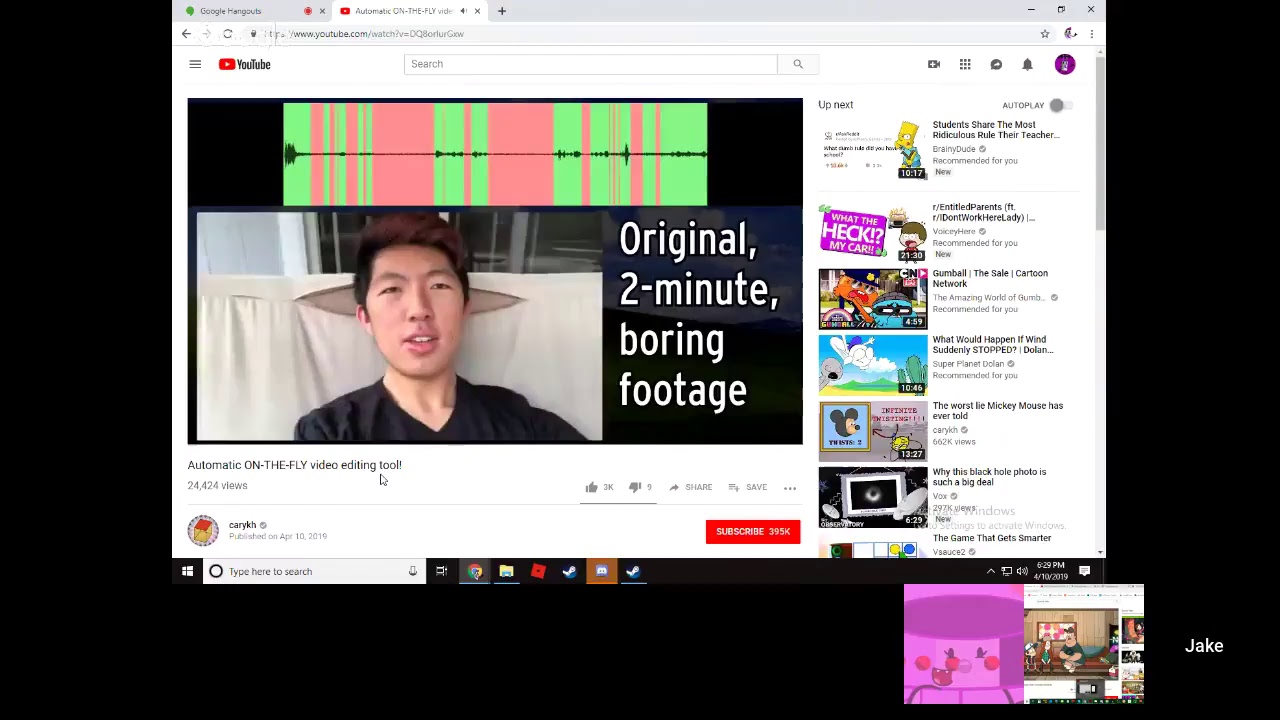1280x720 pixels.
Task: Close the YouTube video tab
Action: pos(477,11)
